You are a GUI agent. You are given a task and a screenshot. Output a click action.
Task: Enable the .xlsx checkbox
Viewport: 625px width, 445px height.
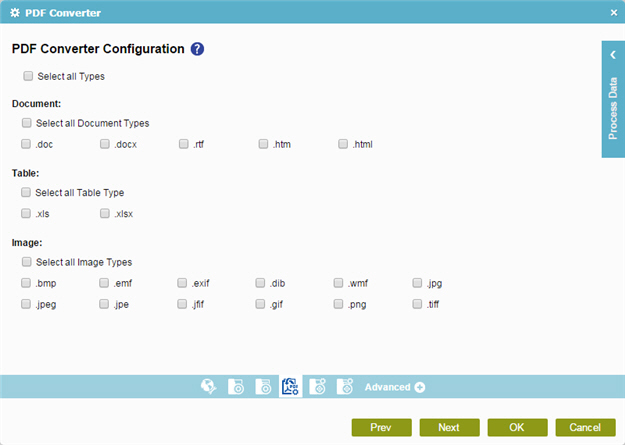(105, 213)
